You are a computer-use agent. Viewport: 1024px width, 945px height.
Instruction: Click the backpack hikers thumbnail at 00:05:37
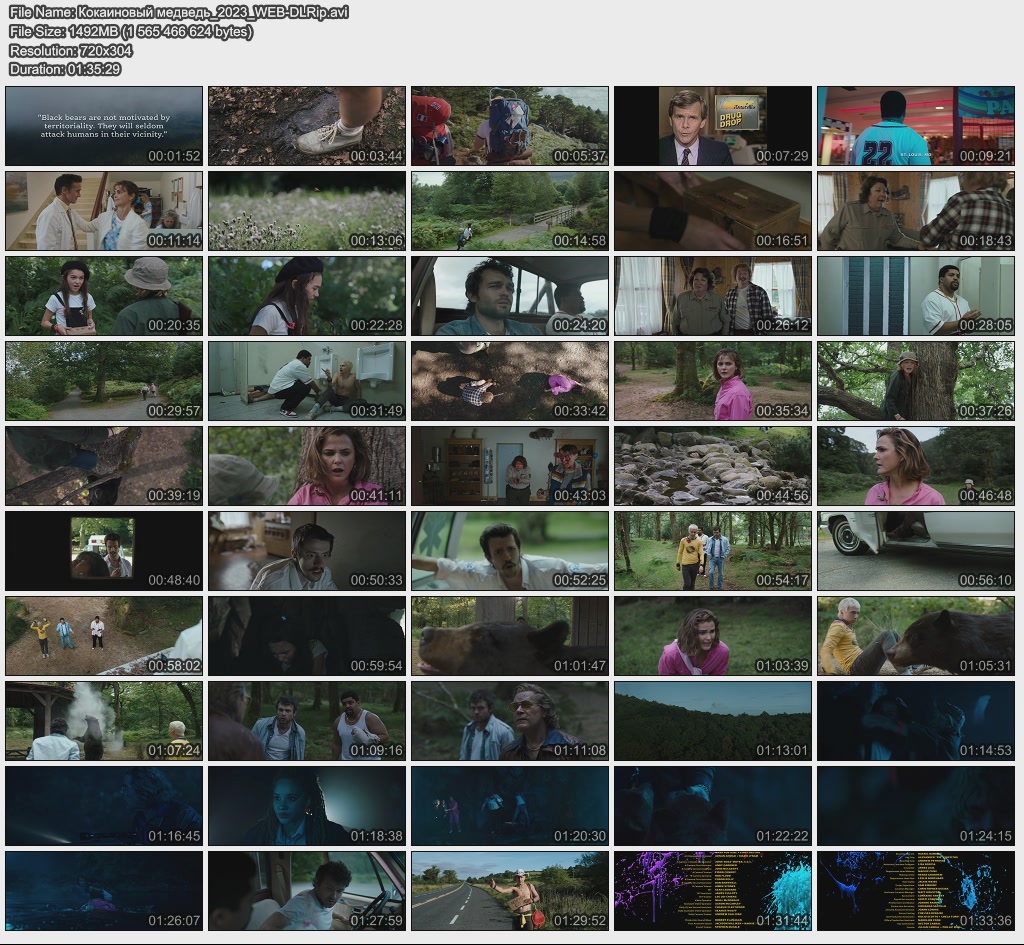pos(510,126)
